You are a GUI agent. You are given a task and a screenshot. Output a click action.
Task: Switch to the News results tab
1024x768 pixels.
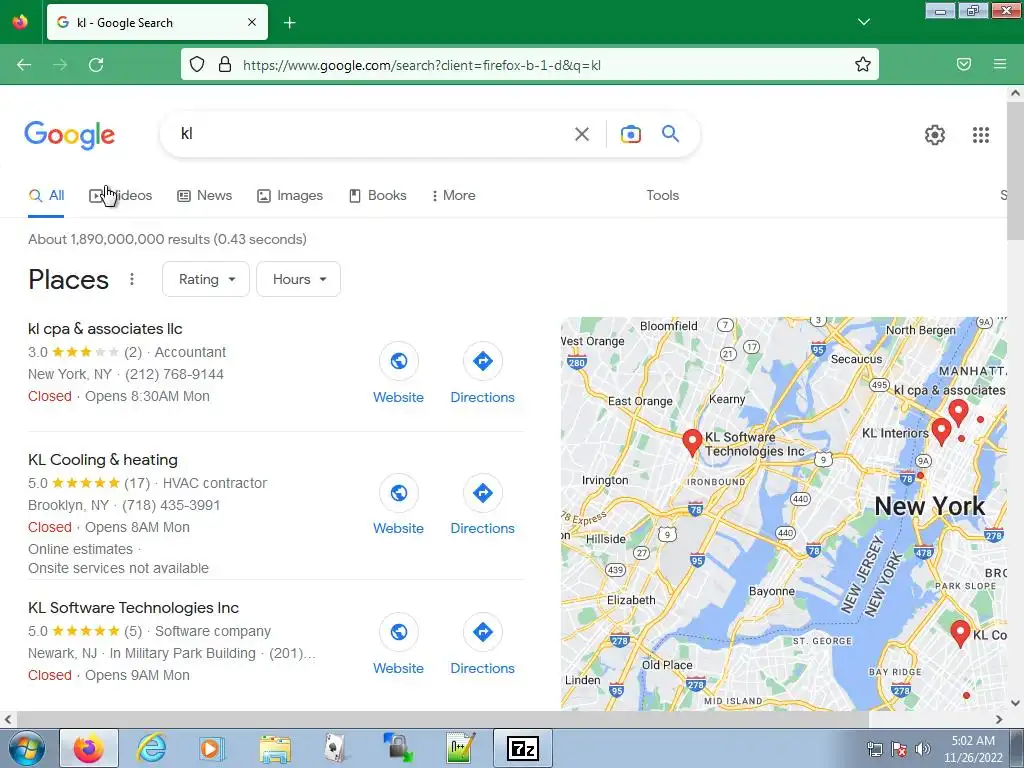coord(204,195)
